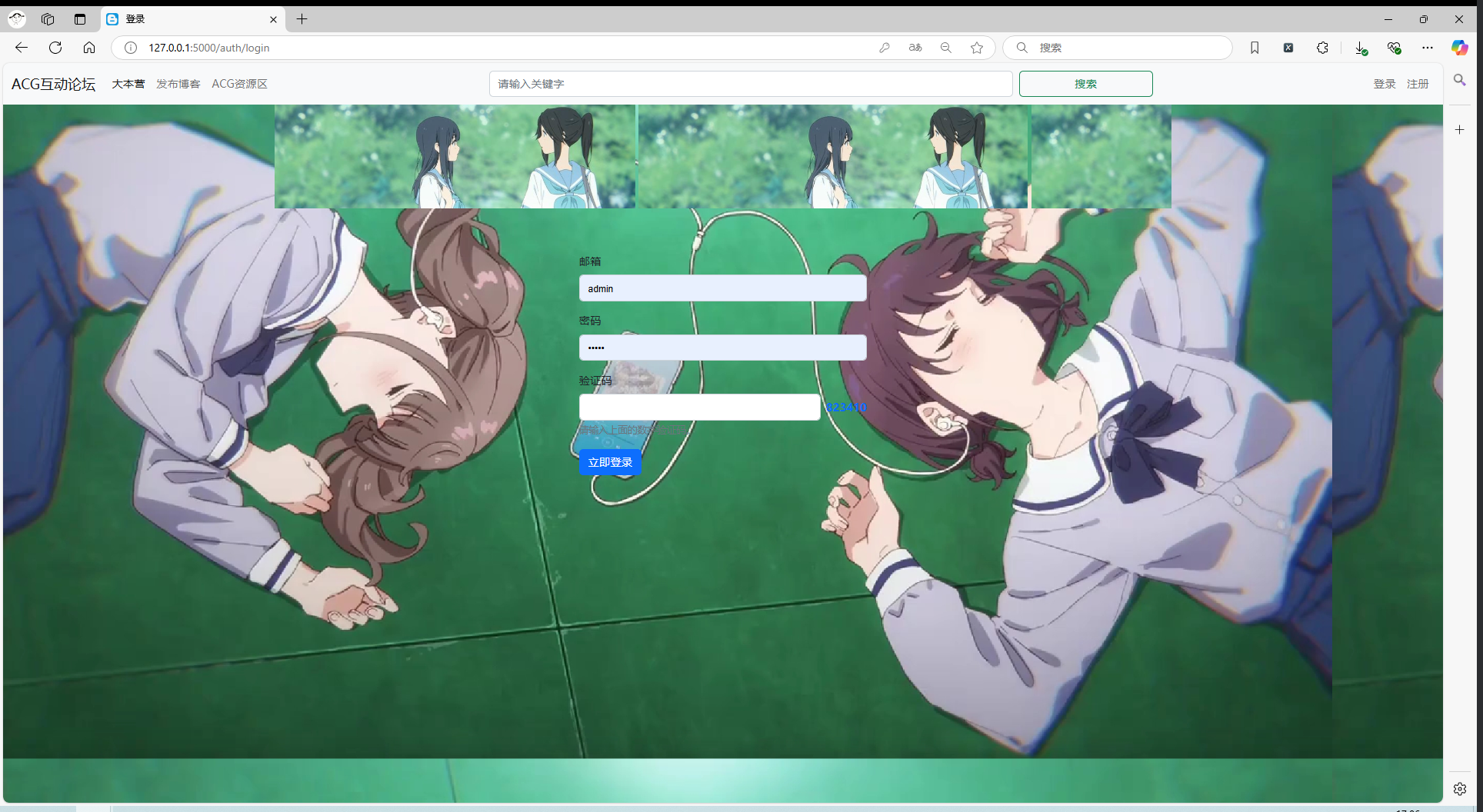
Task: Open the 登录 link in navbar
Action: (x=1385, y=84)
